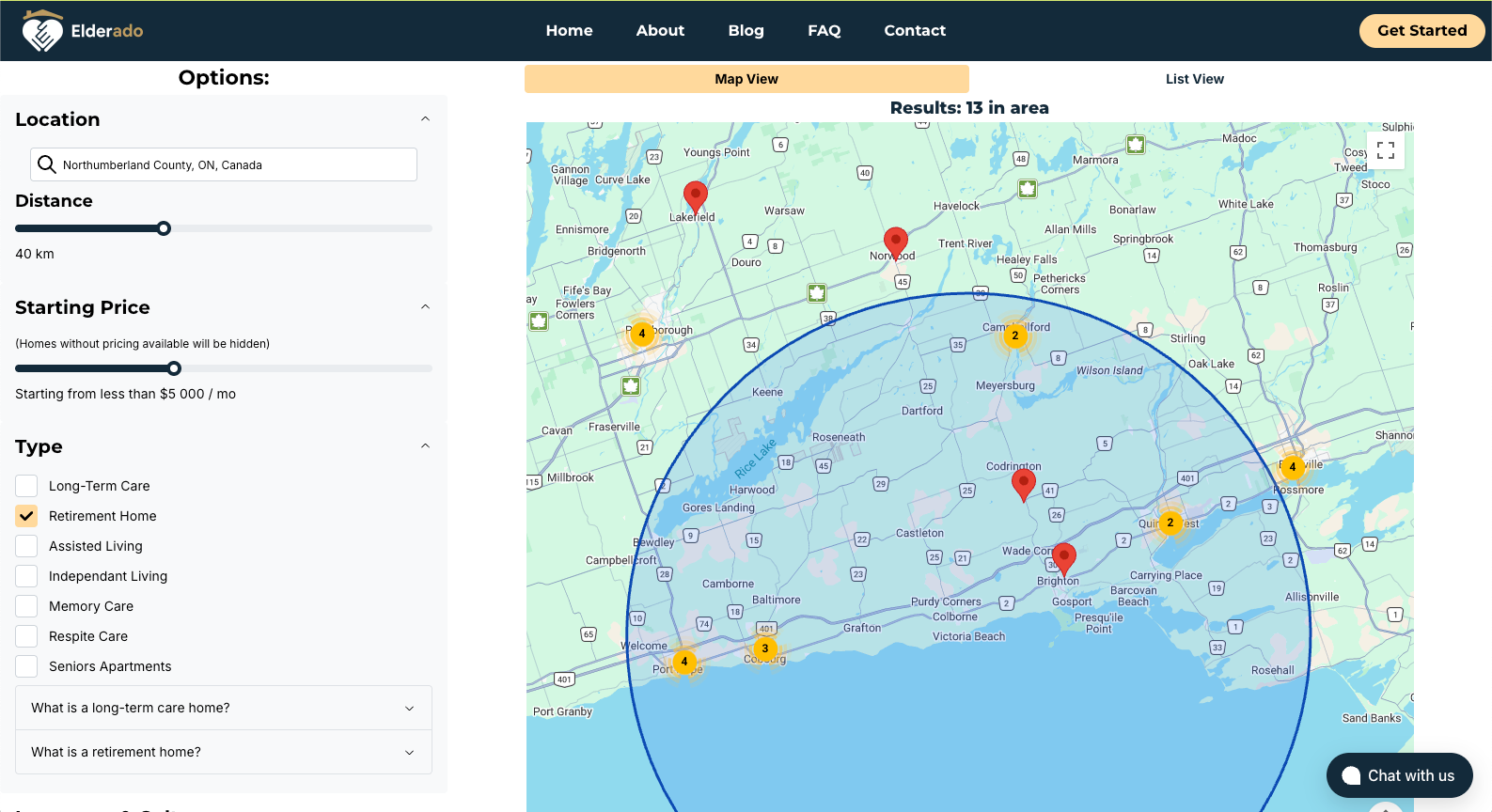This screenshot has height=812, width=1492.
Task: Open the red pin at Brighton
Action: (1064, 558)
